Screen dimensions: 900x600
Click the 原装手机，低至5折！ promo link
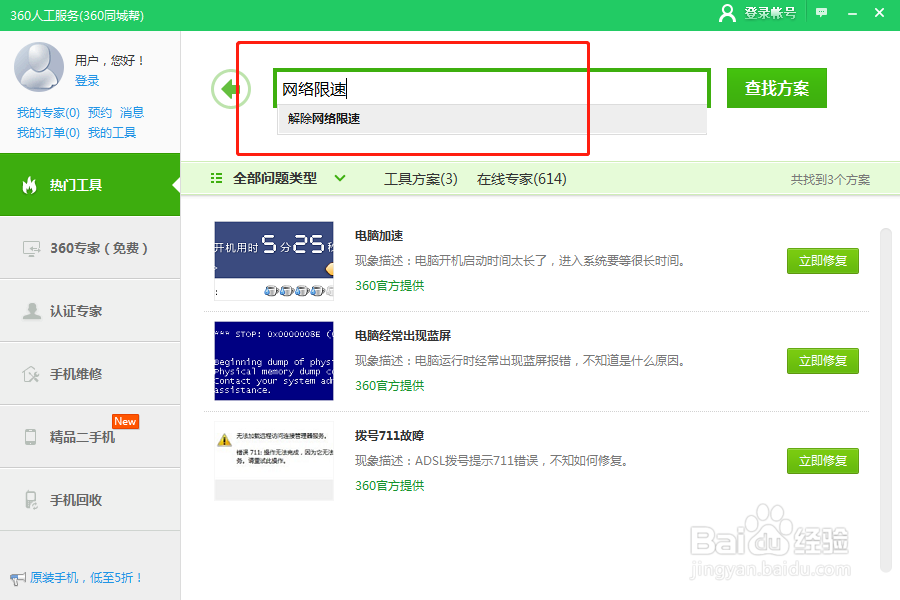[86, 578]
